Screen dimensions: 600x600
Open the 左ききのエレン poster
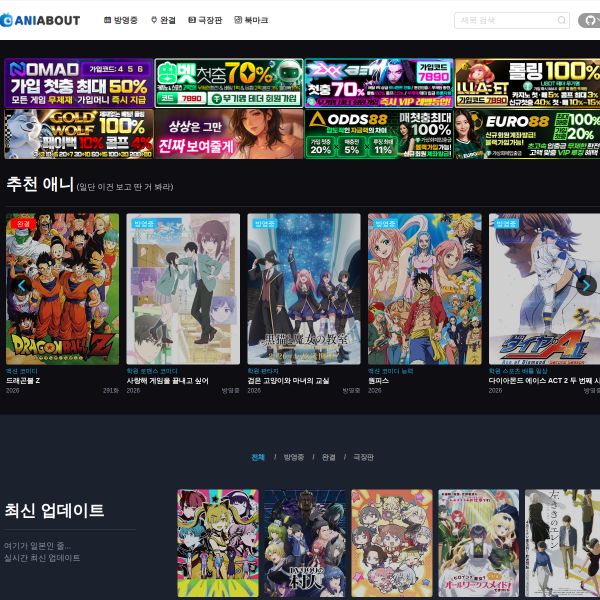(562, 543)
